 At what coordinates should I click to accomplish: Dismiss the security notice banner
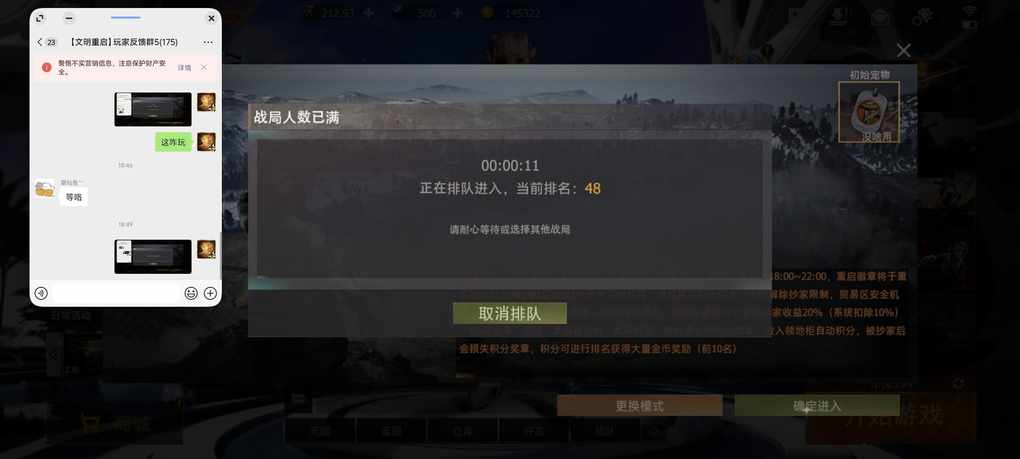coord(204,68)
